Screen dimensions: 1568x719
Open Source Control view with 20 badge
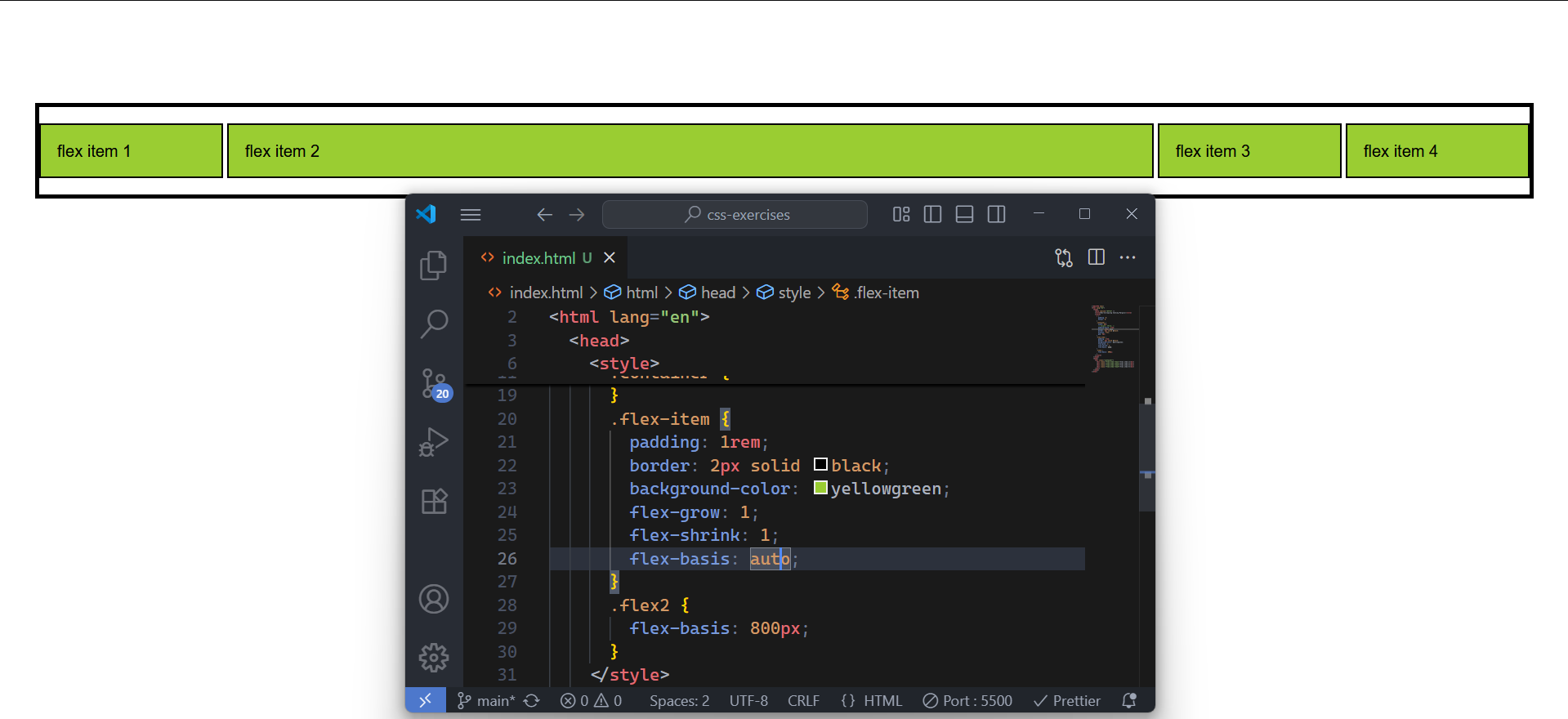click(434, 383)
